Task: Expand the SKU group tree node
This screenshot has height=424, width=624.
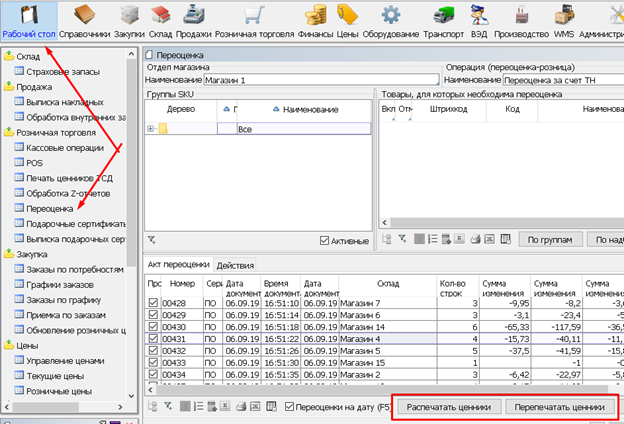Action: 150,129
